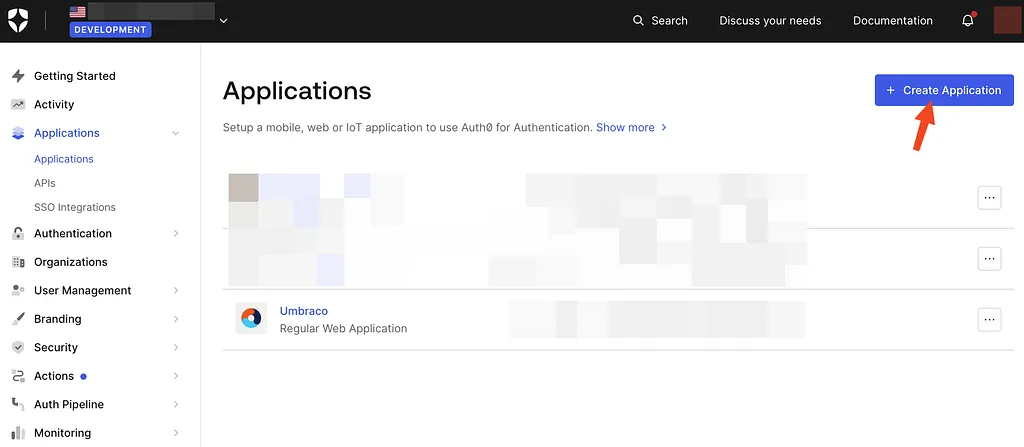Open tenant switcher dropdown arrow
Viewport: 1024px width, 447px height.
pyautogui.click(x=223, y=20)
